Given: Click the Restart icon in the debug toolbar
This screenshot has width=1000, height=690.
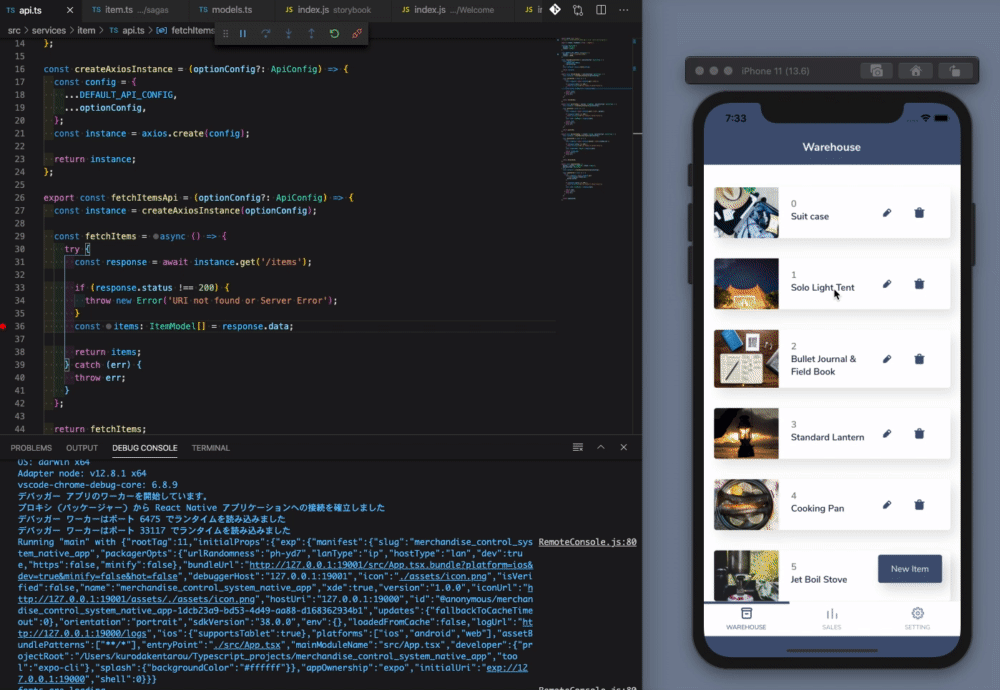Looking at the screenshot, I should [x=334, y=33].
